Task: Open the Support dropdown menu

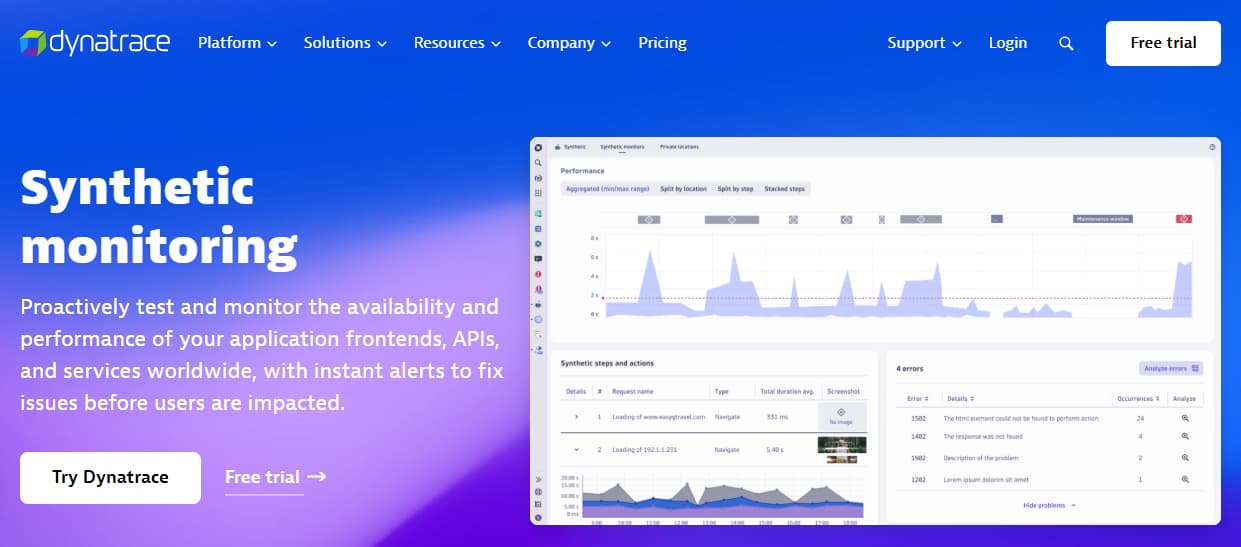Action: 924,43
